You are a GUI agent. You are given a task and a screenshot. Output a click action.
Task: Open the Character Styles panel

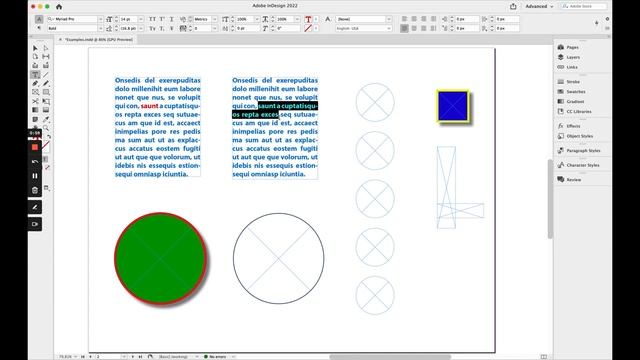point(582,165)
